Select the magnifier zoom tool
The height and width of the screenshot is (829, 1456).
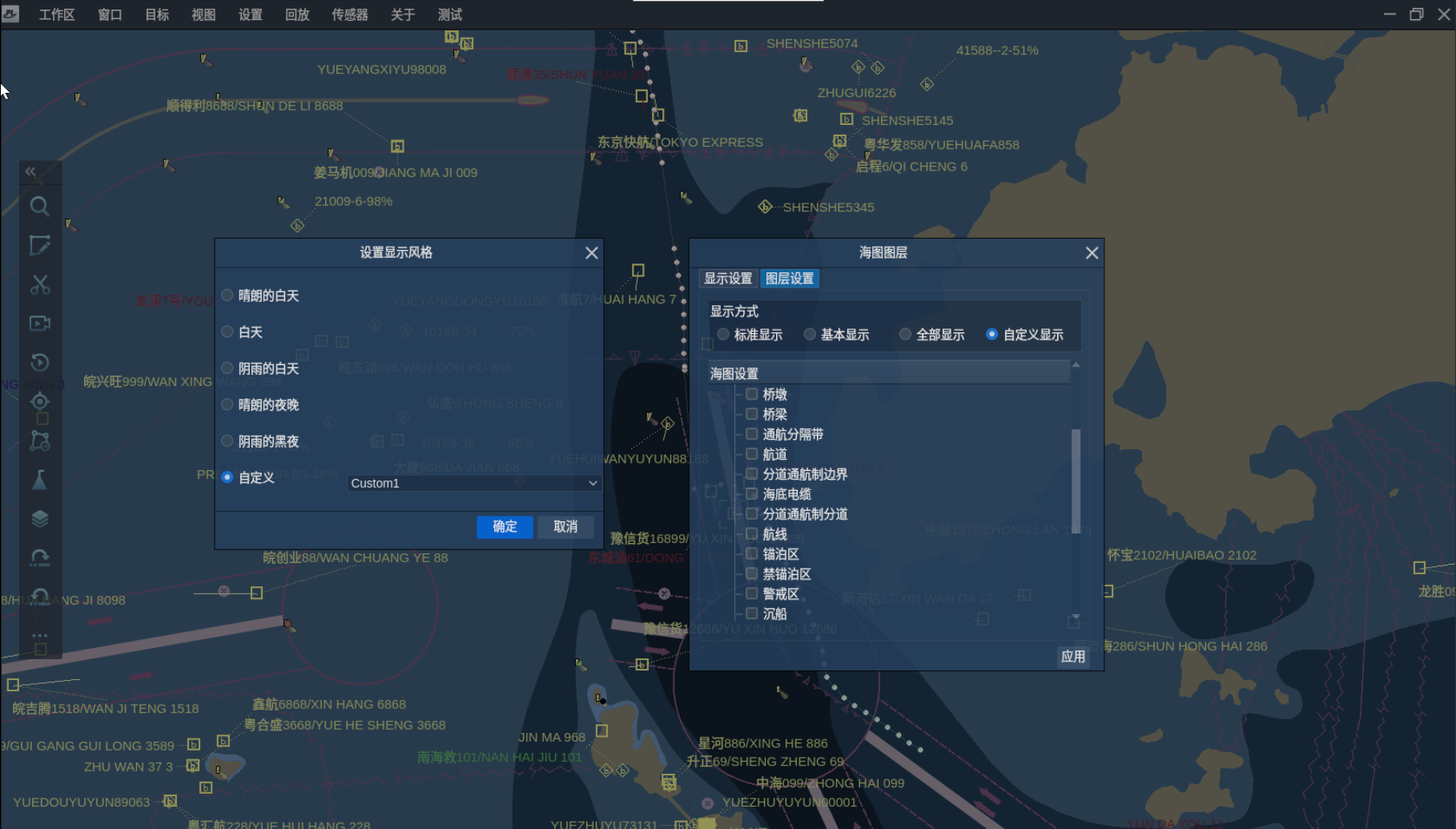(x=40, y=207)
